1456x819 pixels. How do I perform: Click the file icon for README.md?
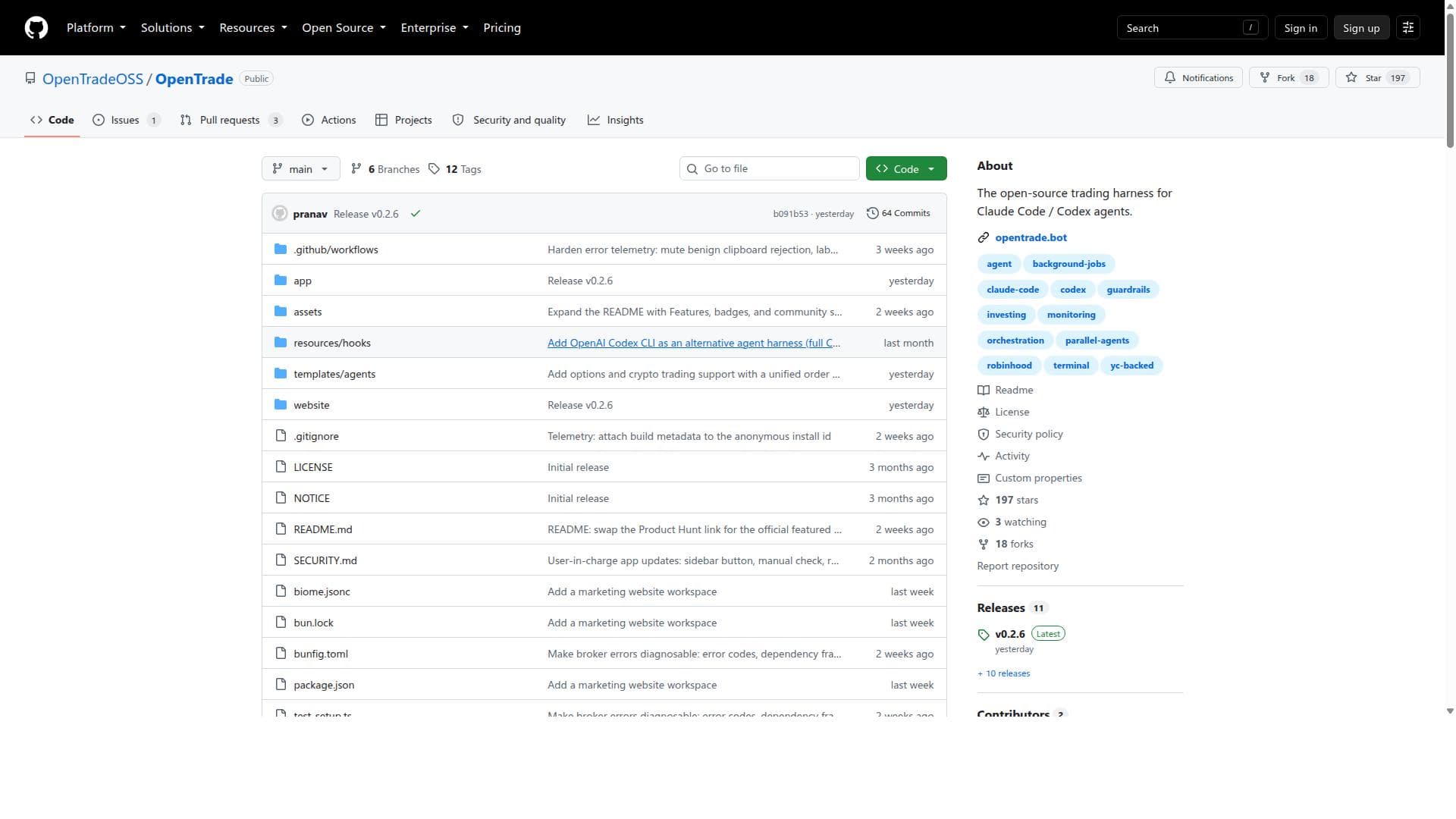pyautogui.click(x=281, y=529)
